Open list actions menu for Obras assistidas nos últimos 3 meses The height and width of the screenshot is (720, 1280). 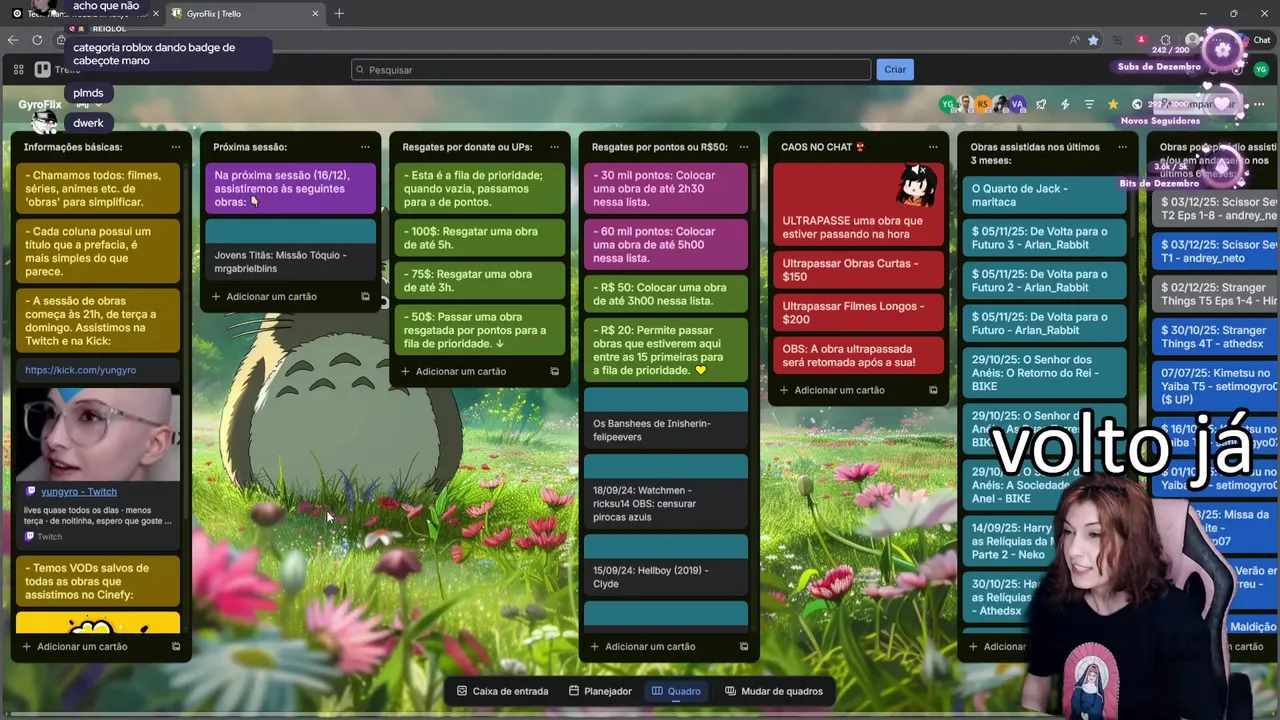[x=1122, y=147]
